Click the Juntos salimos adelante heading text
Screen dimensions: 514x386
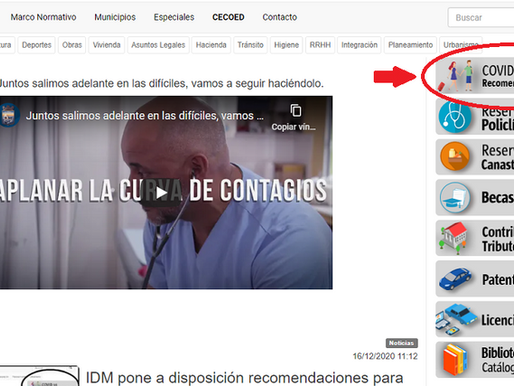coord(162,83)
